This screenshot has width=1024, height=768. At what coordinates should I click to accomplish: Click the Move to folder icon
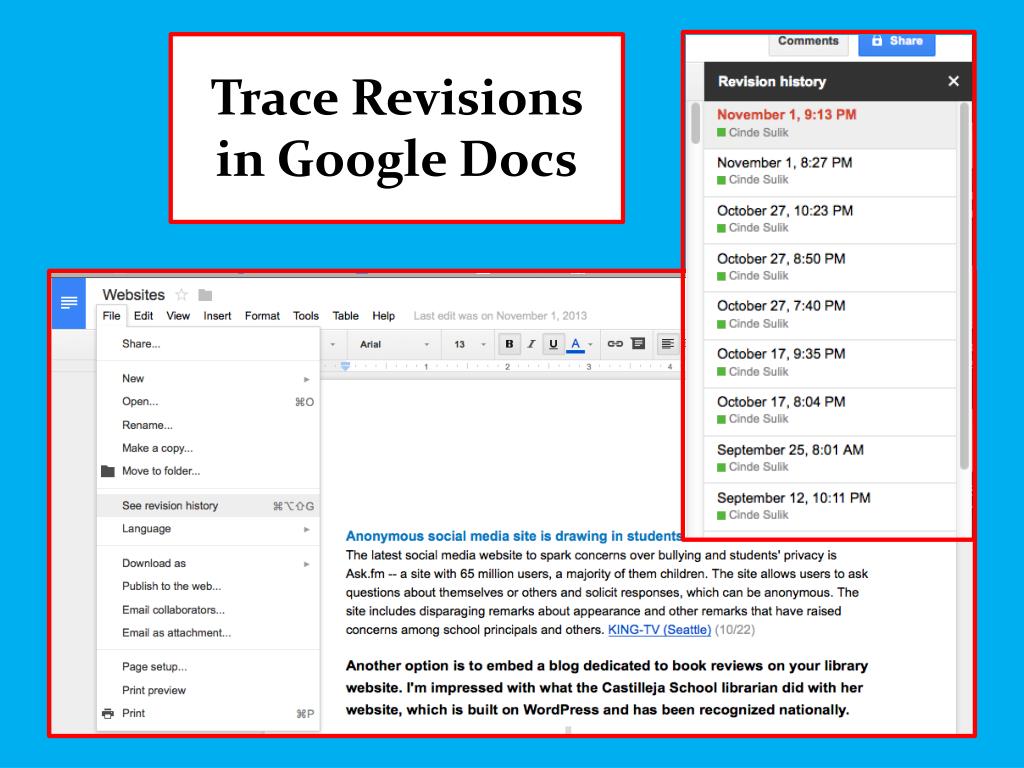coord(108,471)
